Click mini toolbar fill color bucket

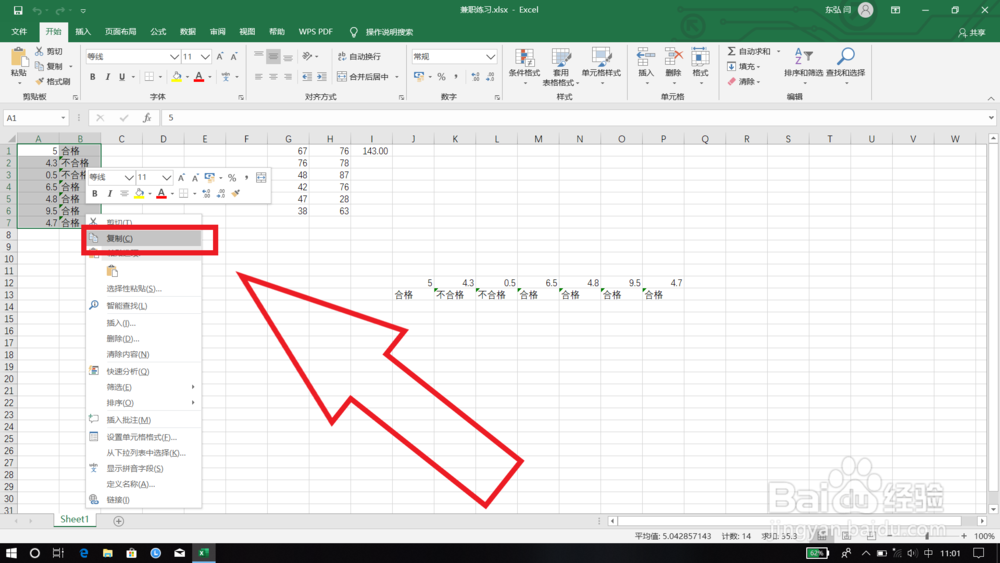click(139, 193)
